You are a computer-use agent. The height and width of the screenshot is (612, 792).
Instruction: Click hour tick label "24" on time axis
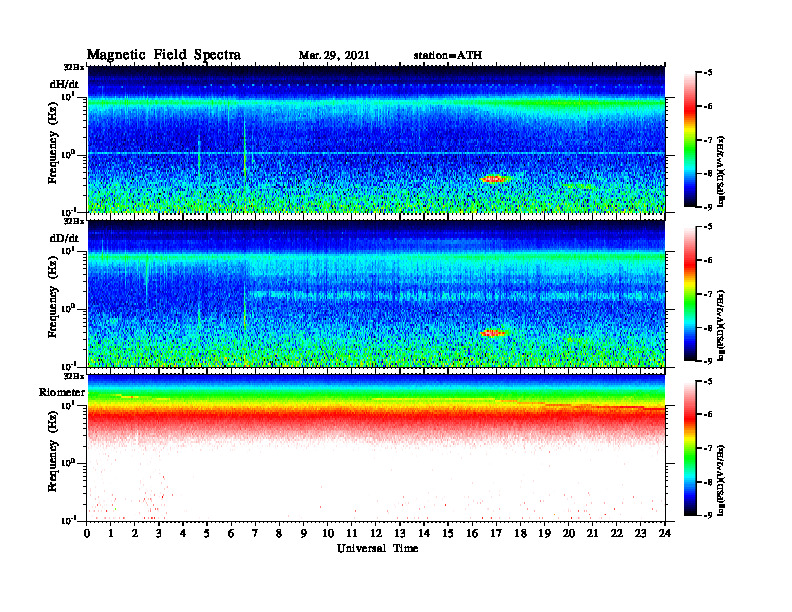pos(665,533)
